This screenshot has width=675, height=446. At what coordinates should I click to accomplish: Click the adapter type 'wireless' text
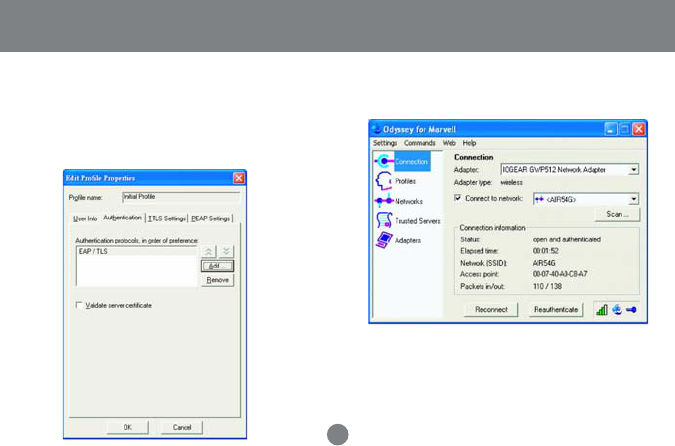511,183
